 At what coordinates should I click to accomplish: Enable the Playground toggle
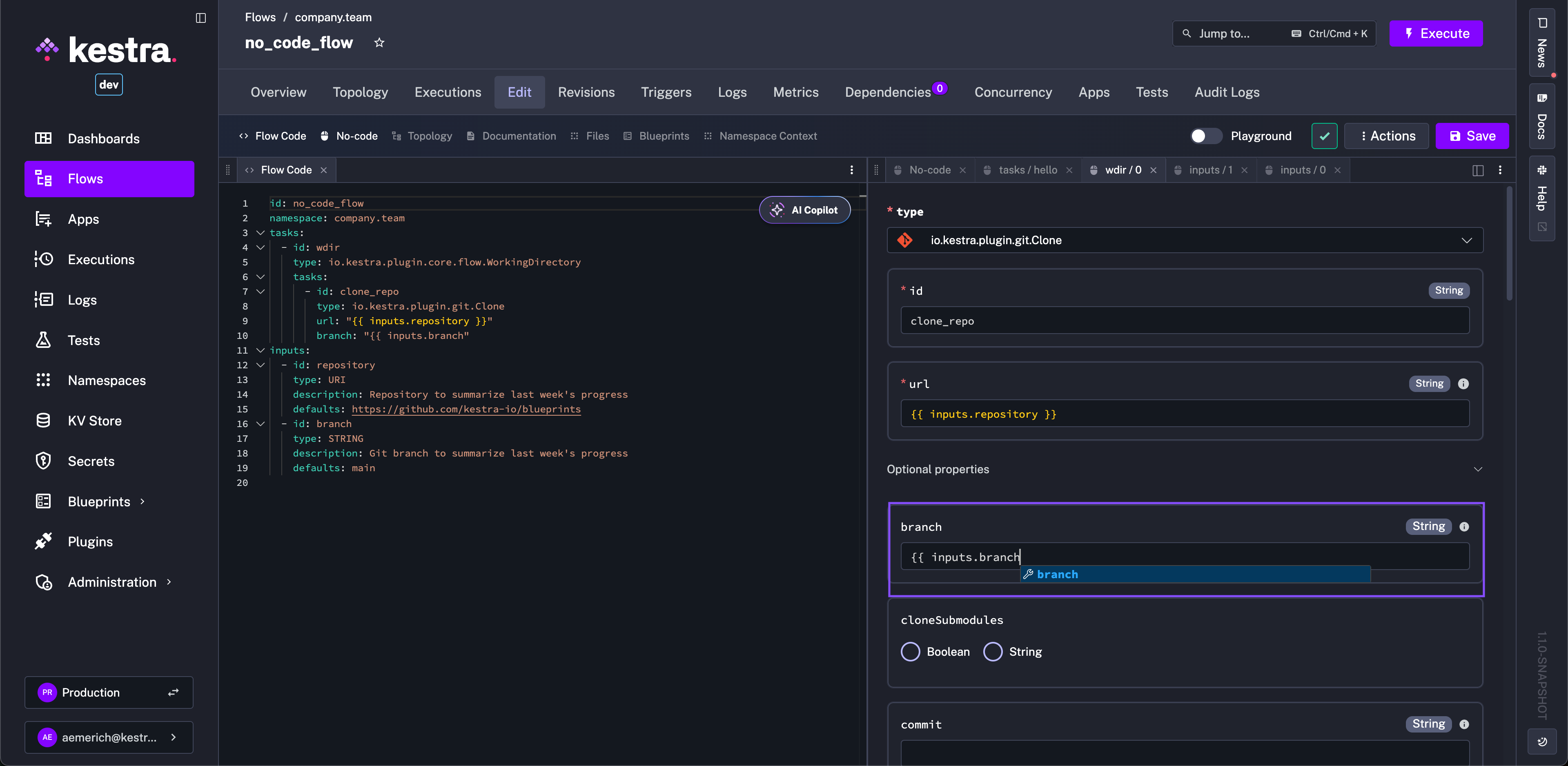(1206, 136)
